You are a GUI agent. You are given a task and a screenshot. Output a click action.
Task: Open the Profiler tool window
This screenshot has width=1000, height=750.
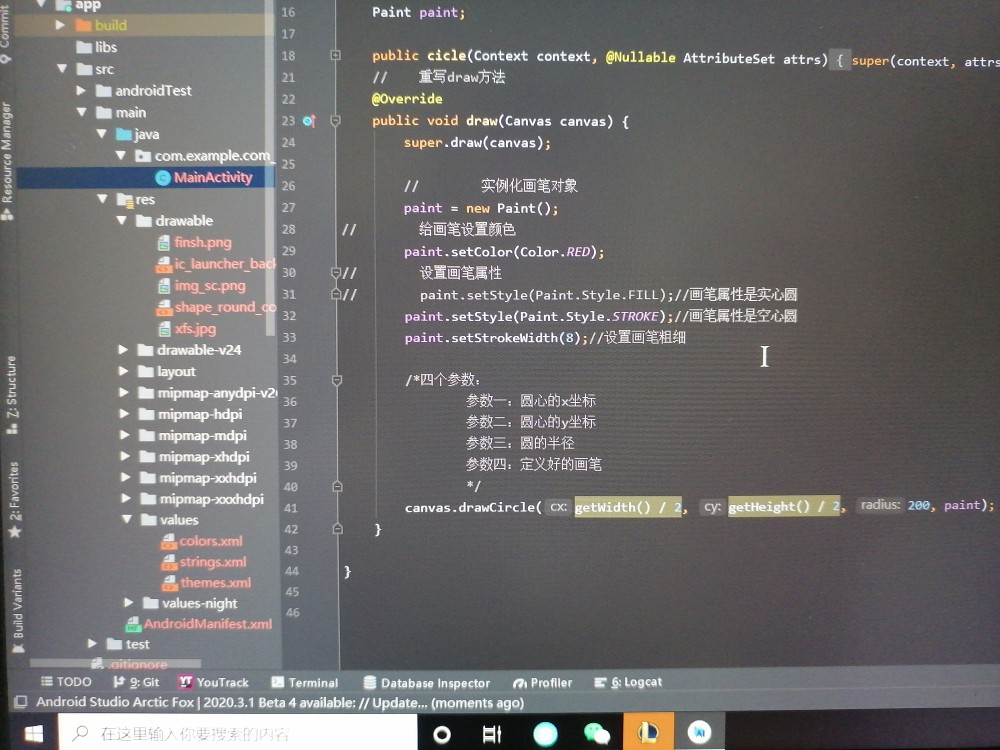pos(543,683)
